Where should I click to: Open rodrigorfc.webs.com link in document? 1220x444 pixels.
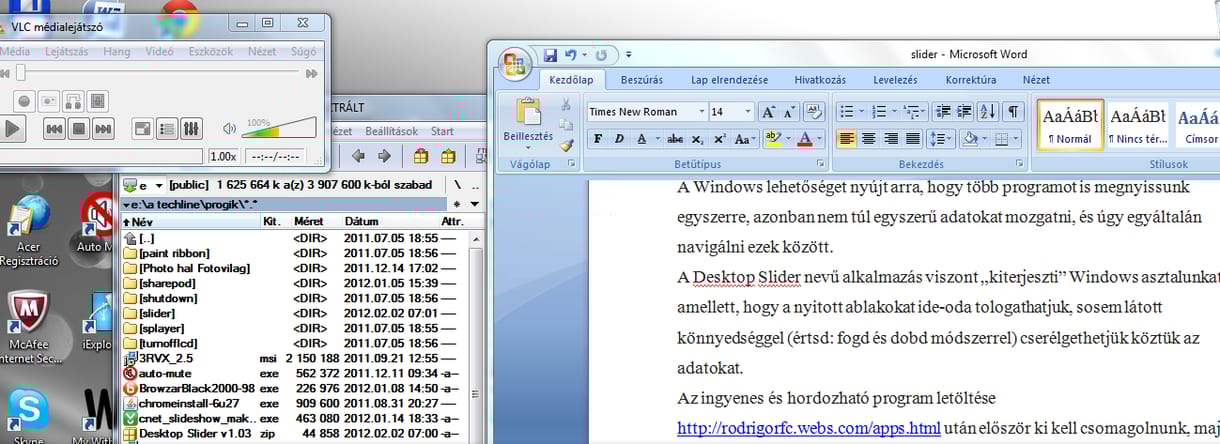[809, 429]
